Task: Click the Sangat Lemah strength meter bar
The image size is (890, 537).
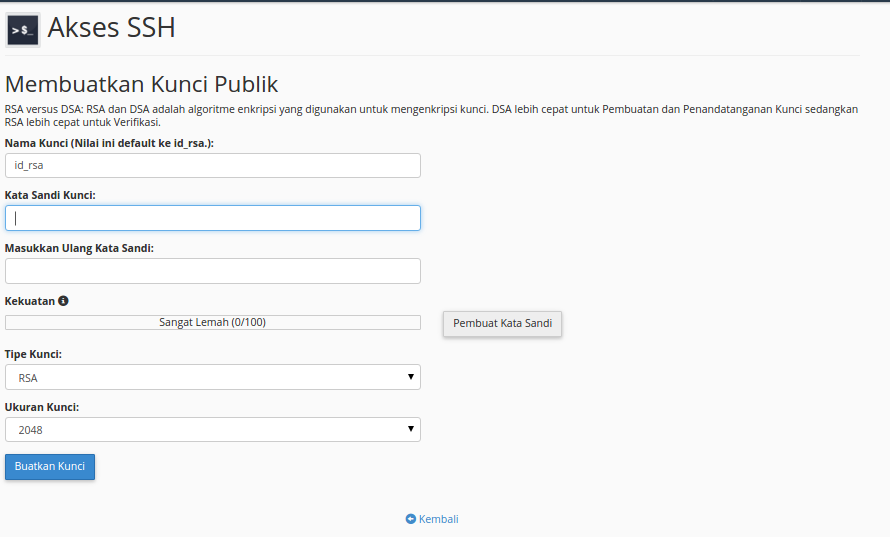Action: pyautogui.click(x=212, y=323)
